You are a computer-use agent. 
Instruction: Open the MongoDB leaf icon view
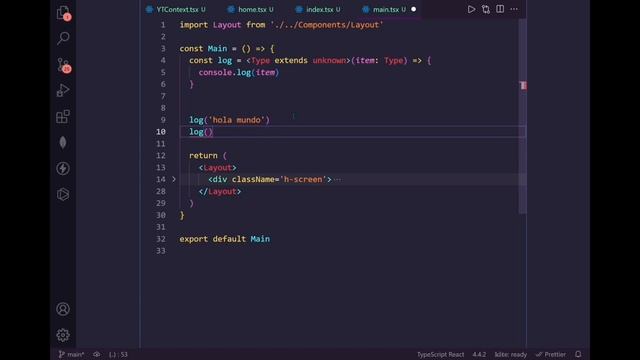coord(63,142)
